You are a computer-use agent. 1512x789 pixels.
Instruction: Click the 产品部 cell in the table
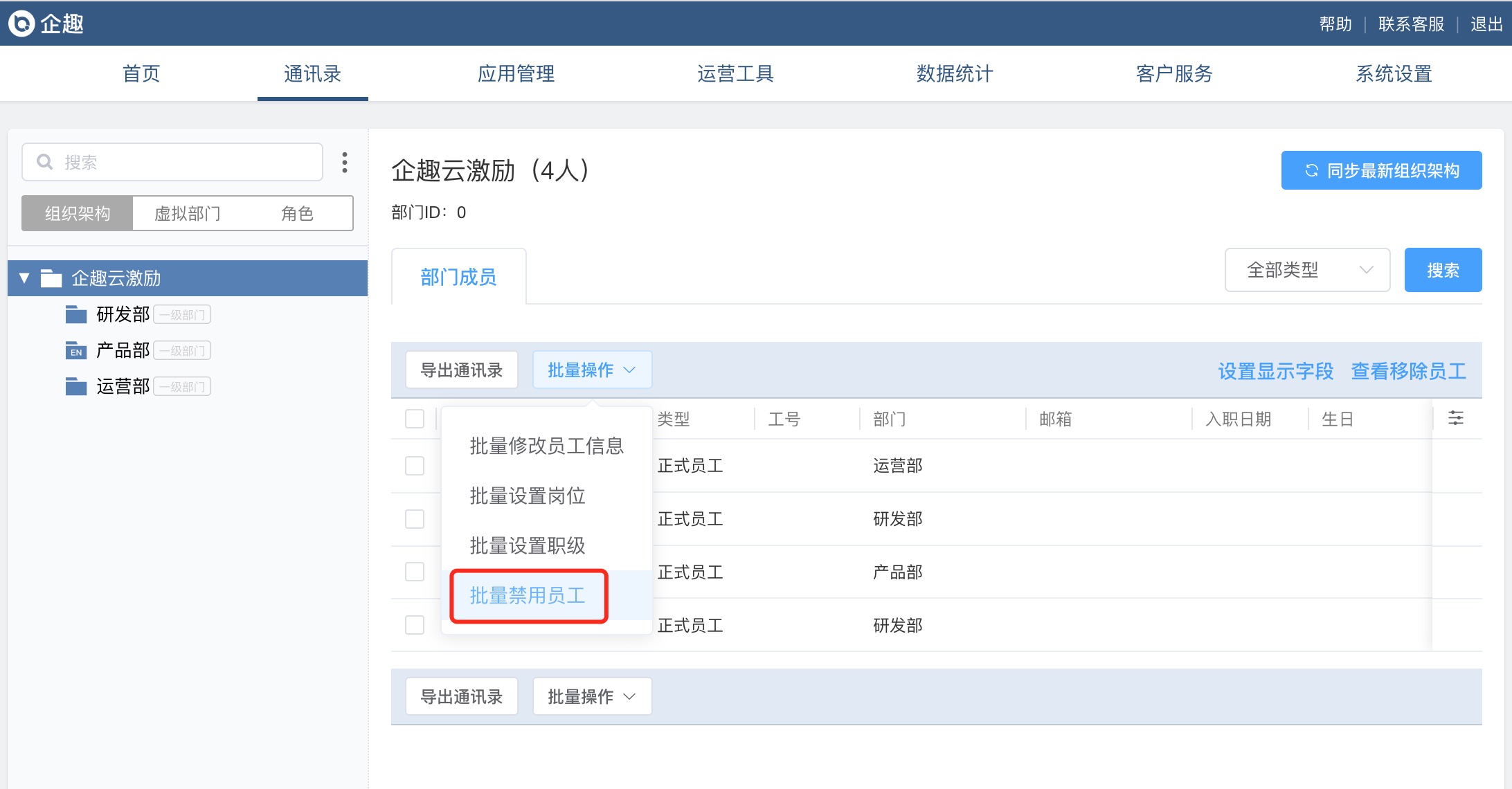[x=898, y=572]
